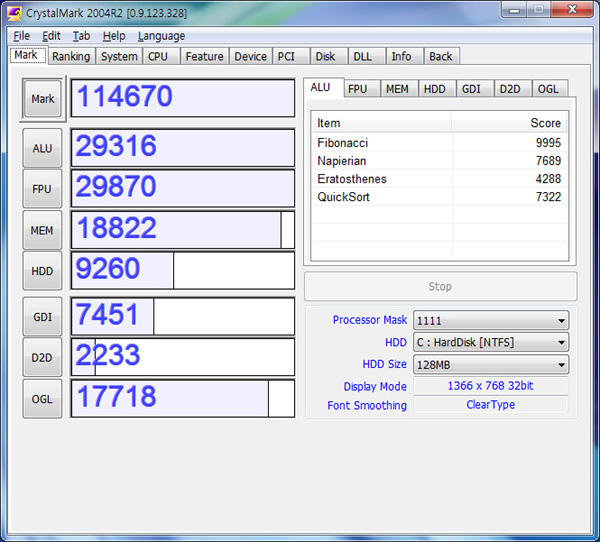Click the GDI score 7451 field

pos(183,317)
